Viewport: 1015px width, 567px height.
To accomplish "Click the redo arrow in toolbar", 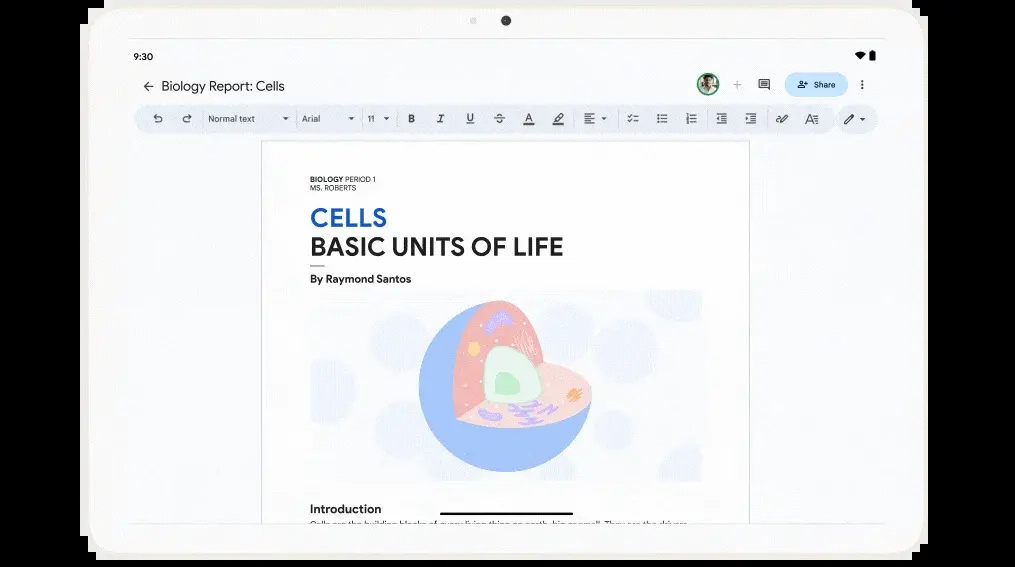I will point(186,119).
